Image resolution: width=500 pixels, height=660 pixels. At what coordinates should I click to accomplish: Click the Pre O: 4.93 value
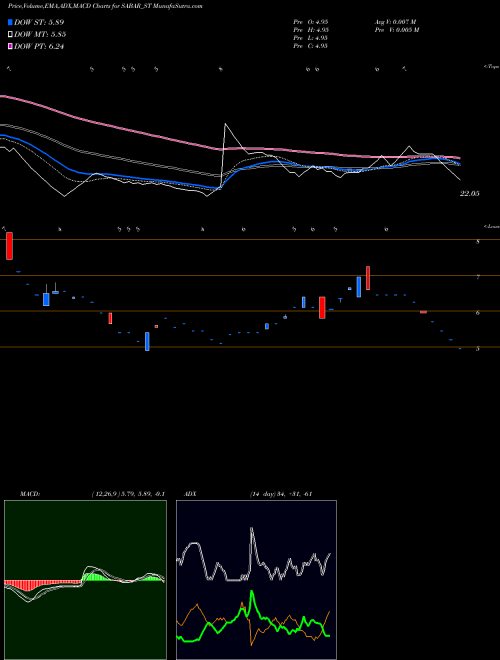pyautogui.click(x=311, y=22)
